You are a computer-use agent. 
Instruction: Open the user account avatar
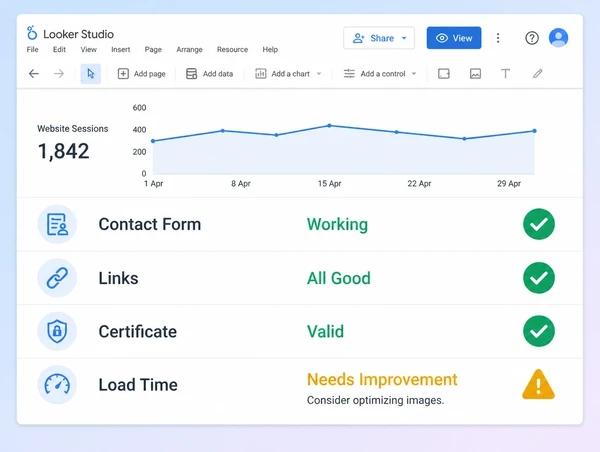point(558,38)
